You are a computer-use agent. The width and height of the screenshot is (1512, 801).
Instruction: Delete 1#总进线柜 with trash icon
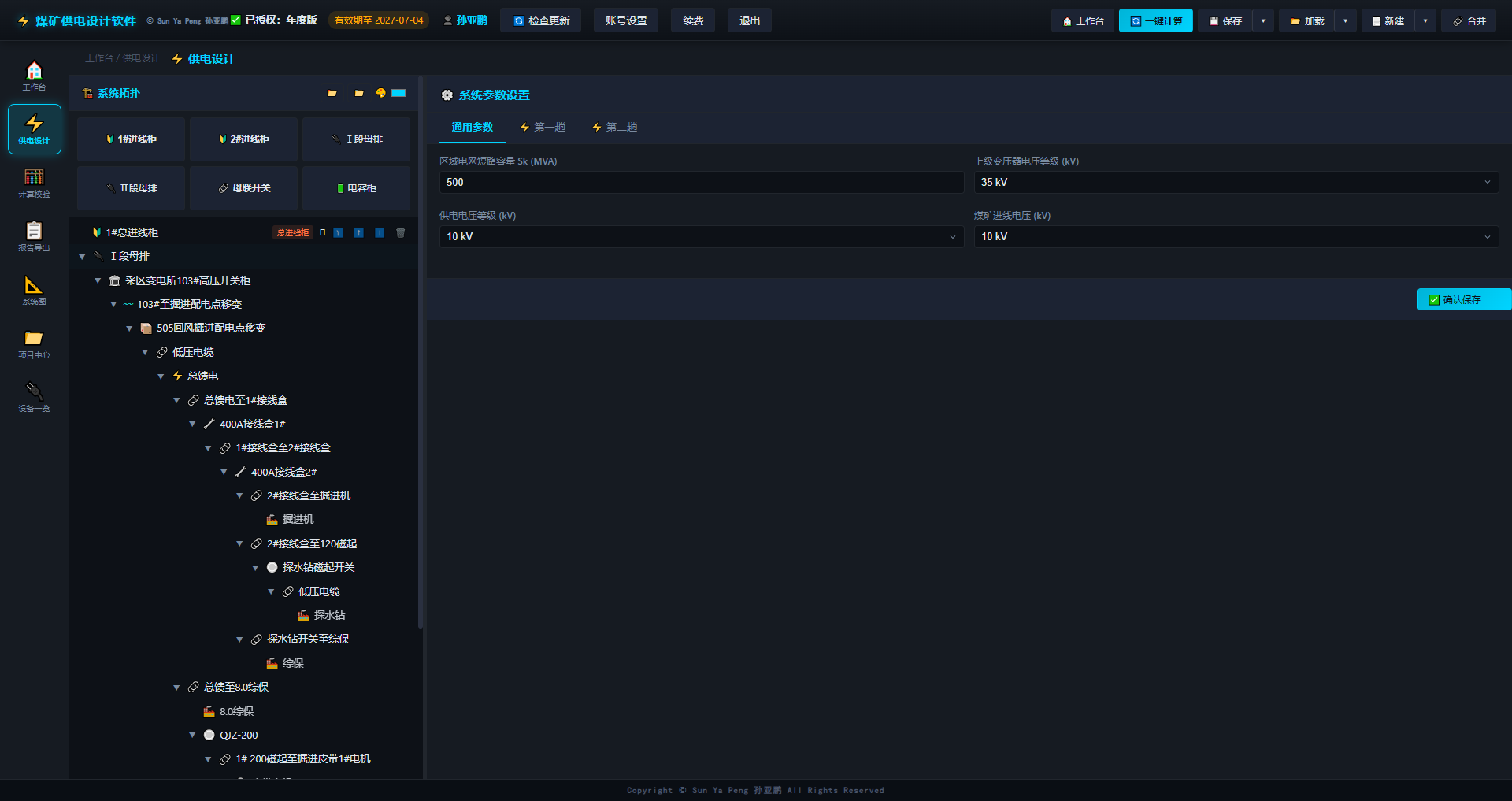pos(400,232)
